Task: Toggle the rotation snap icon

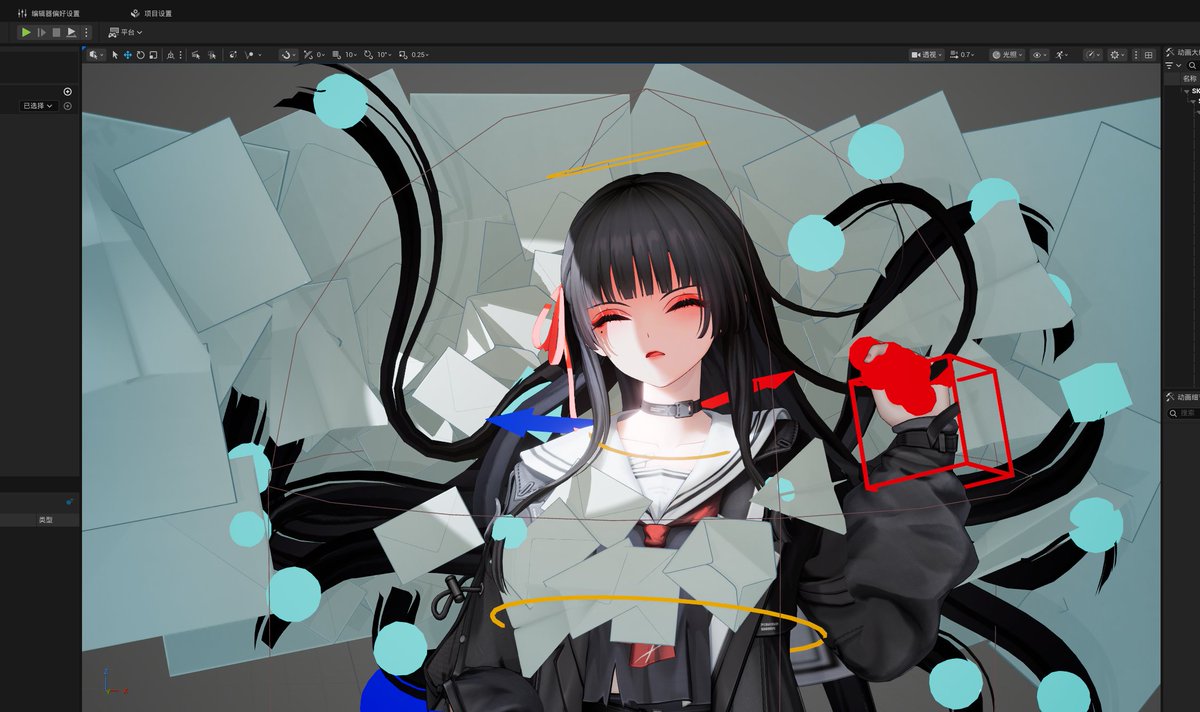Action: pos(368,55)
